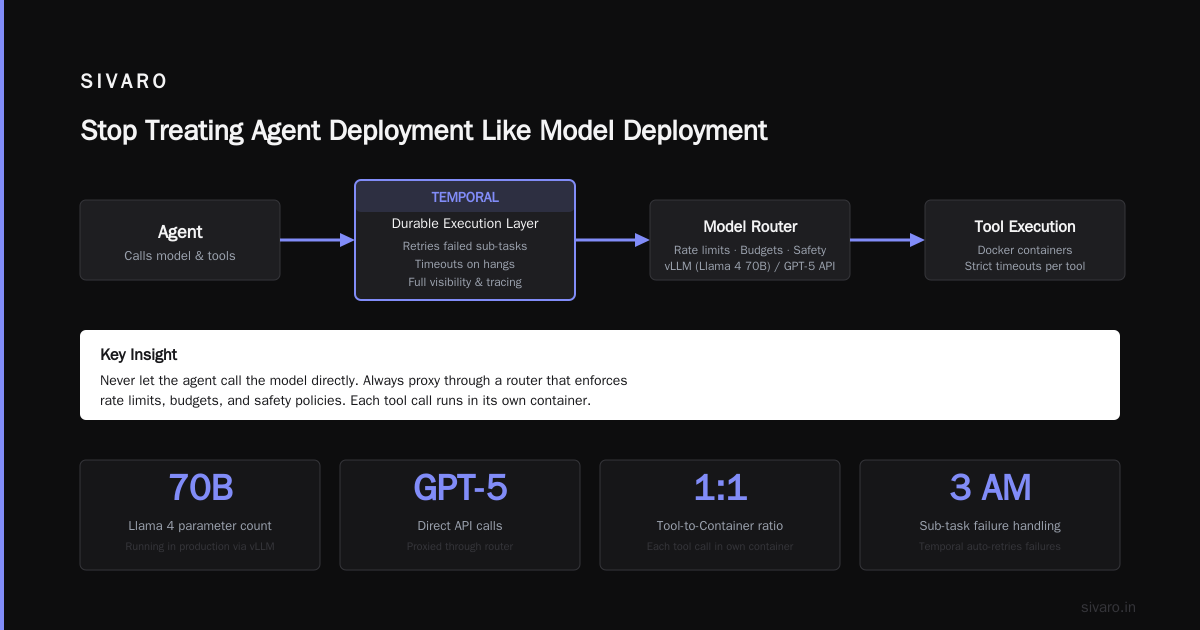Select "Full visibility & tracing" line
The image size is (1200, 630).
click(465, 282)
